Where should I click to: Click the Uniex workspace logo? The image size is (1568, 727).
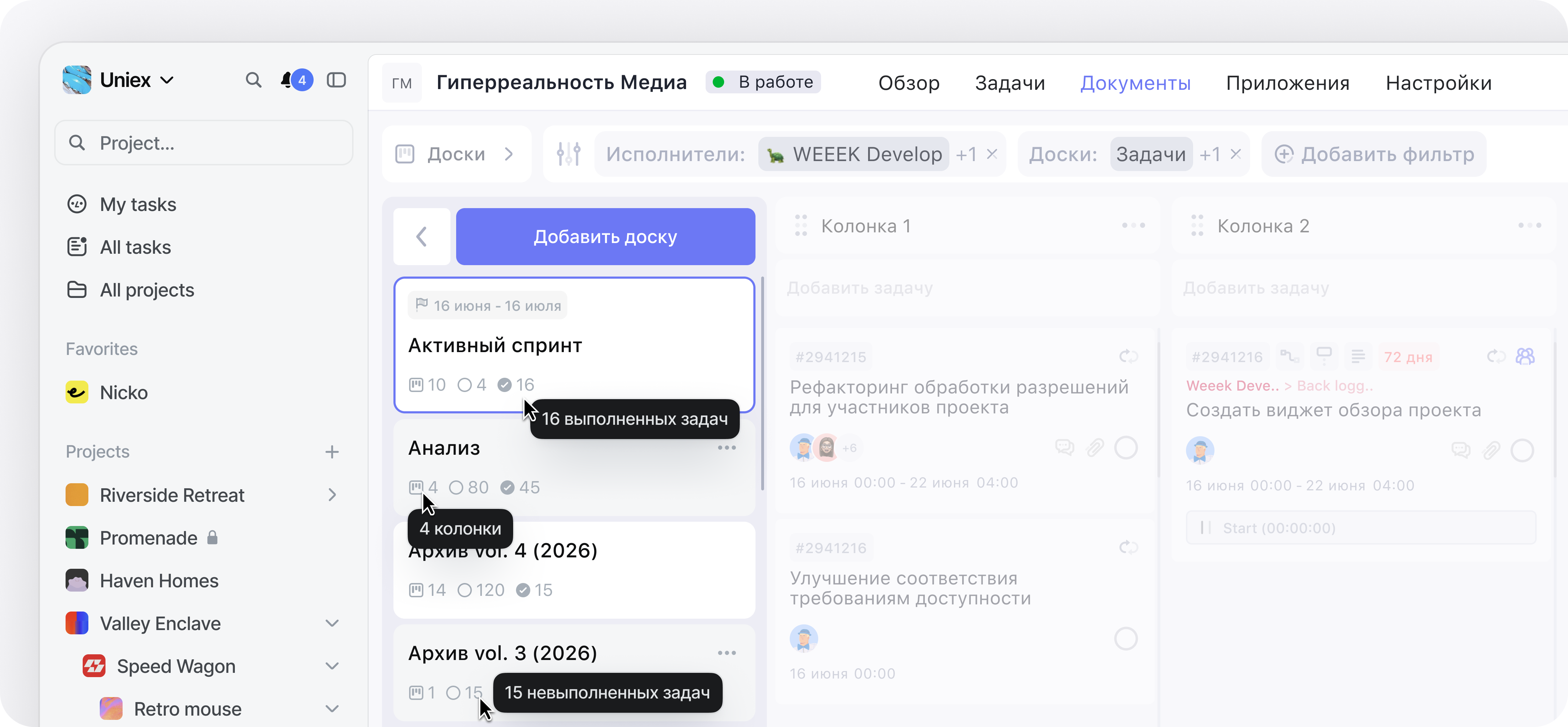pos(77,81)
